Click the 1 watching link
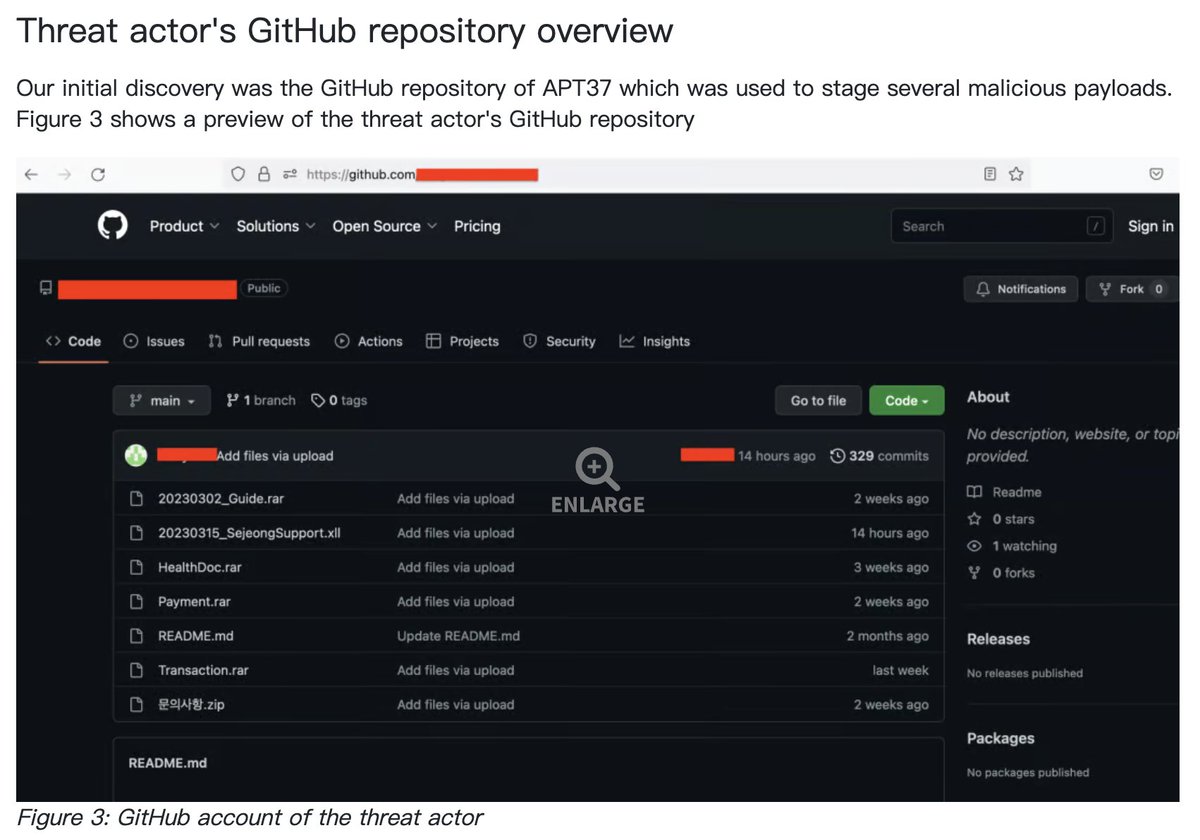Image resolution: width=1200 pixels, height=840 pixels. click(x=1012, y=546)
